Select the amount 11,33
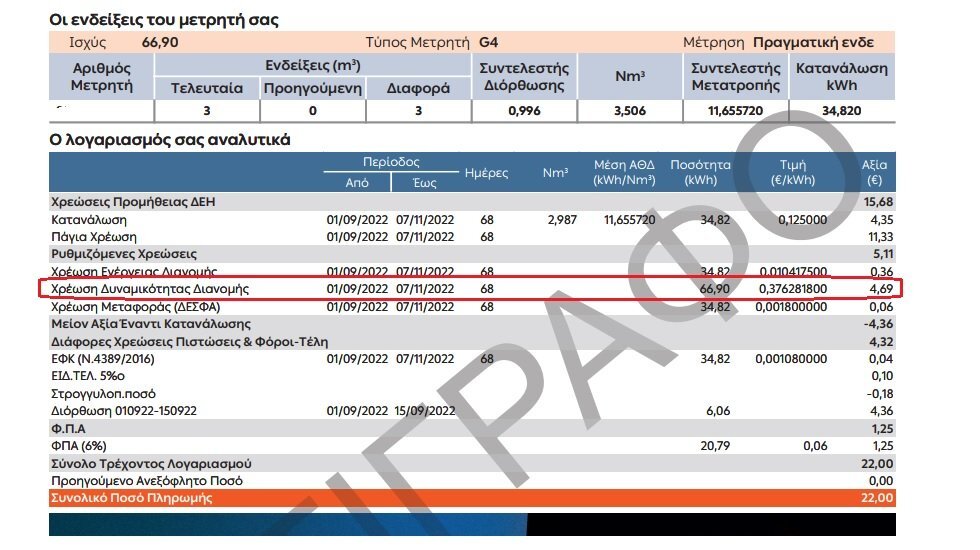 881,237
